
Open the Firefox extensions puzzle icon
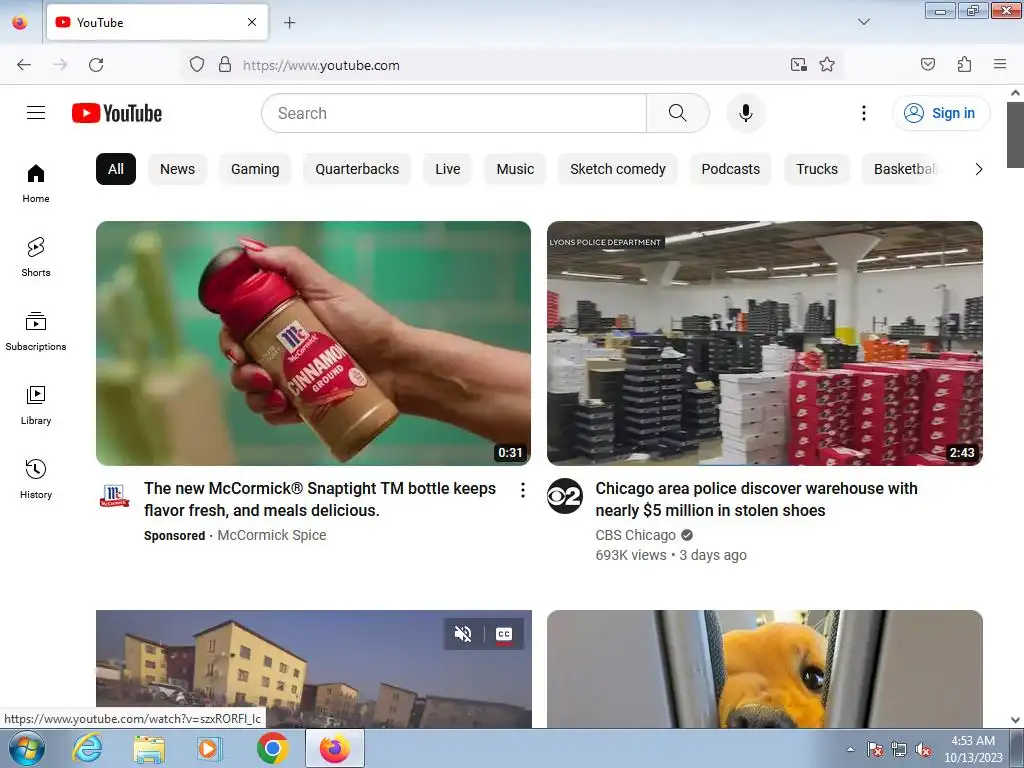[964, 65]
